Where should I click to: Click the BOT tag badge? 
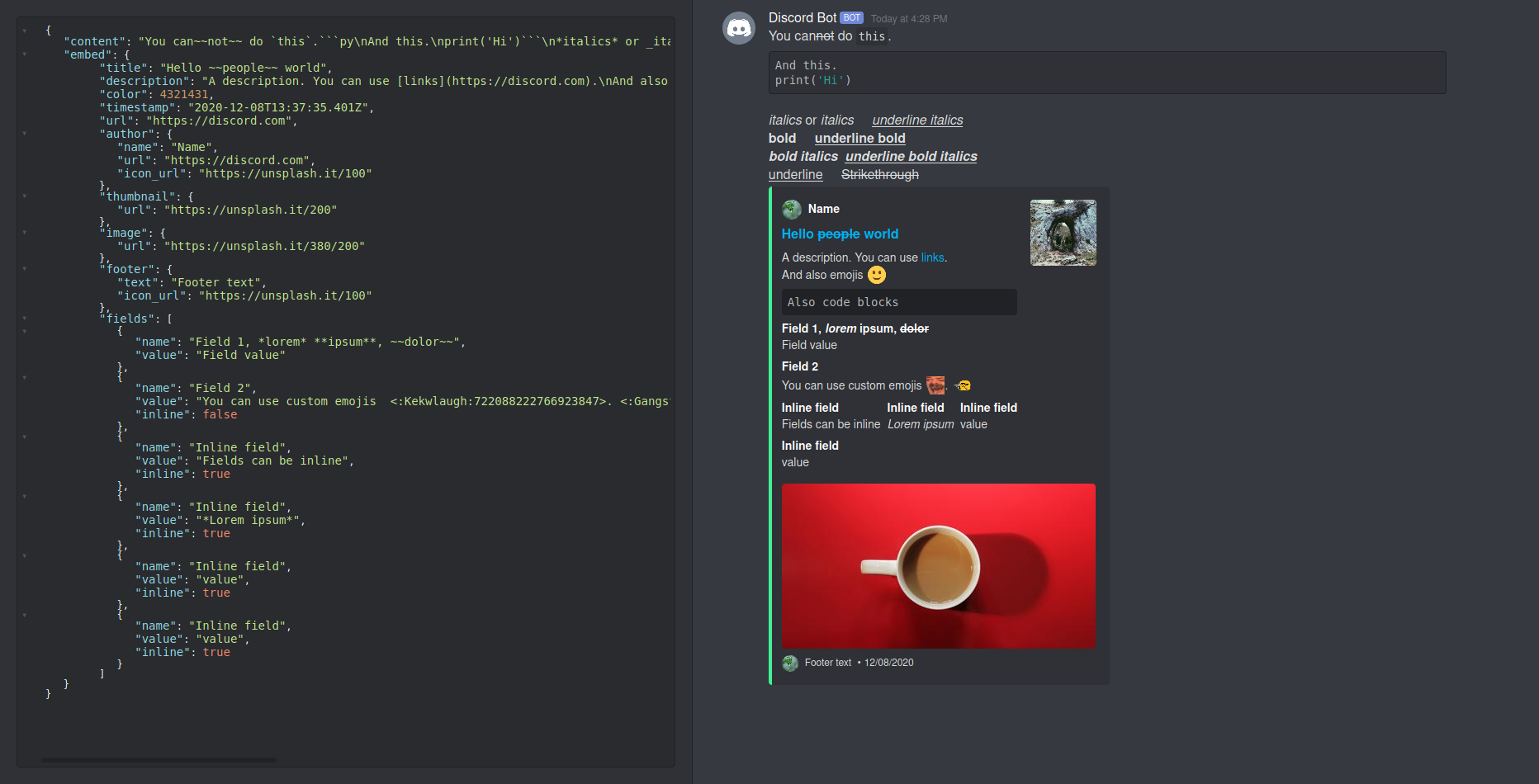click(x=851, y=18)
